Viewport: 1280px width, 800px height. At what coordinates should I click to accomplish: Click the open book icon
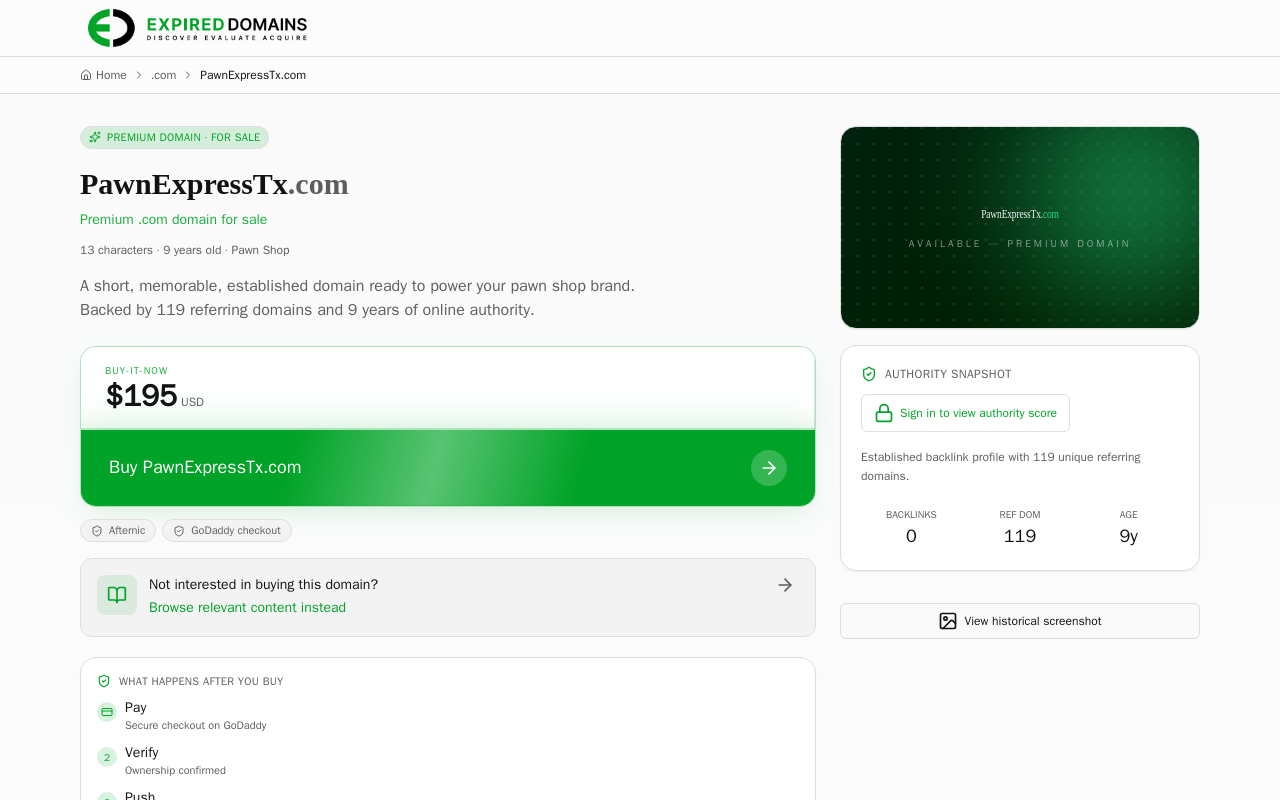tap(117, 595)
